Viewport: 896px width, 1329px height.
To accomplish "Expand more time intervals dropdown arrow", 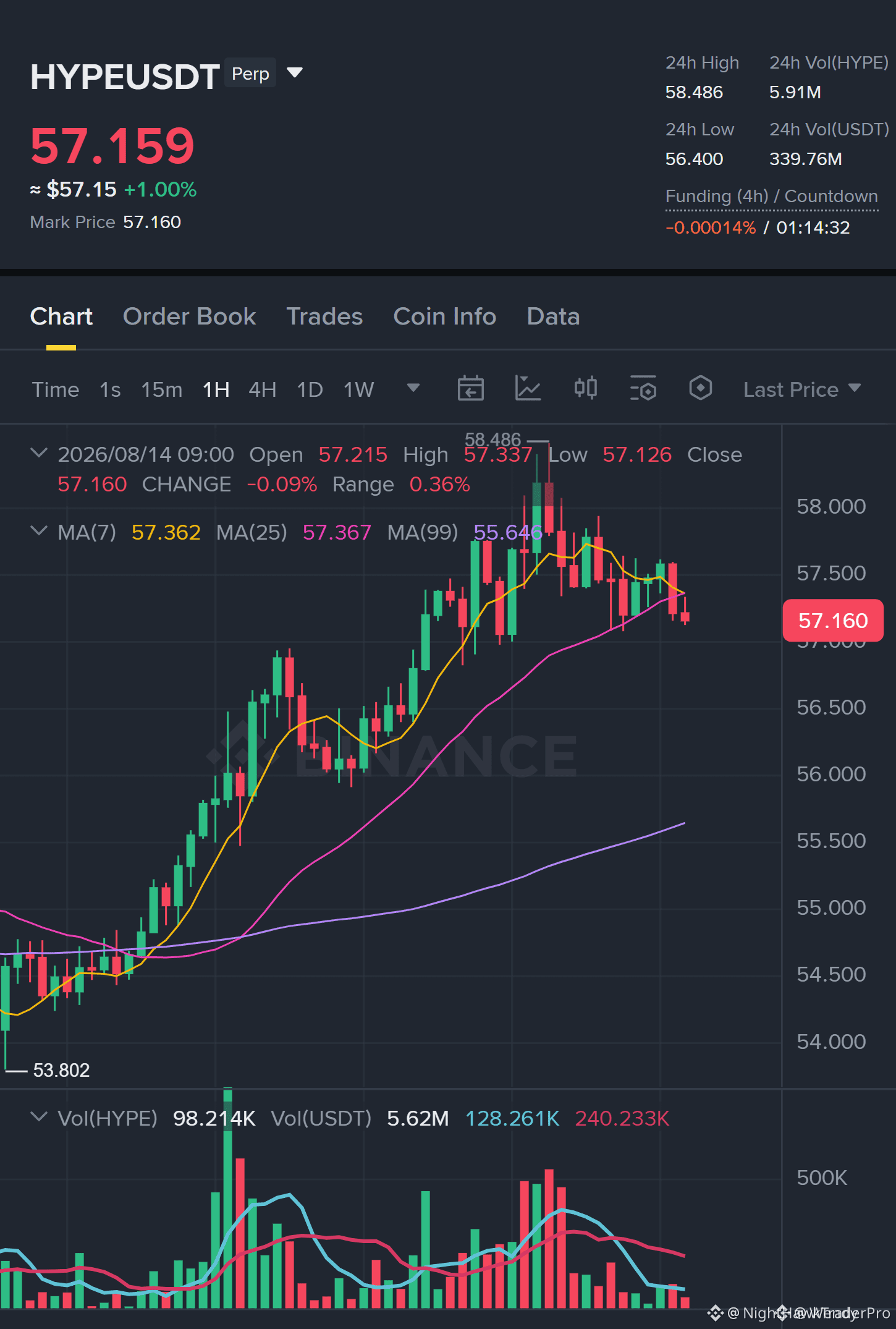I will tap(413, 388).
